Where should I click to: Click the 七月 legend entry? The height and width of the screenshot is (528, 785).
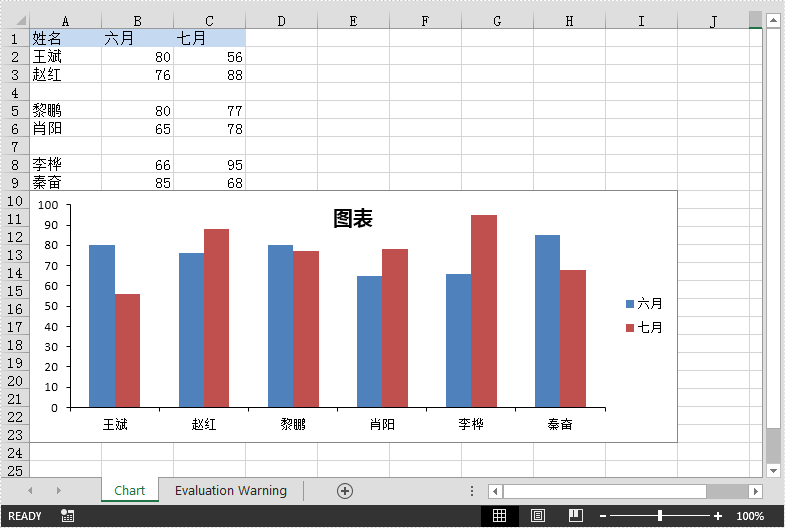coord(644,327)
